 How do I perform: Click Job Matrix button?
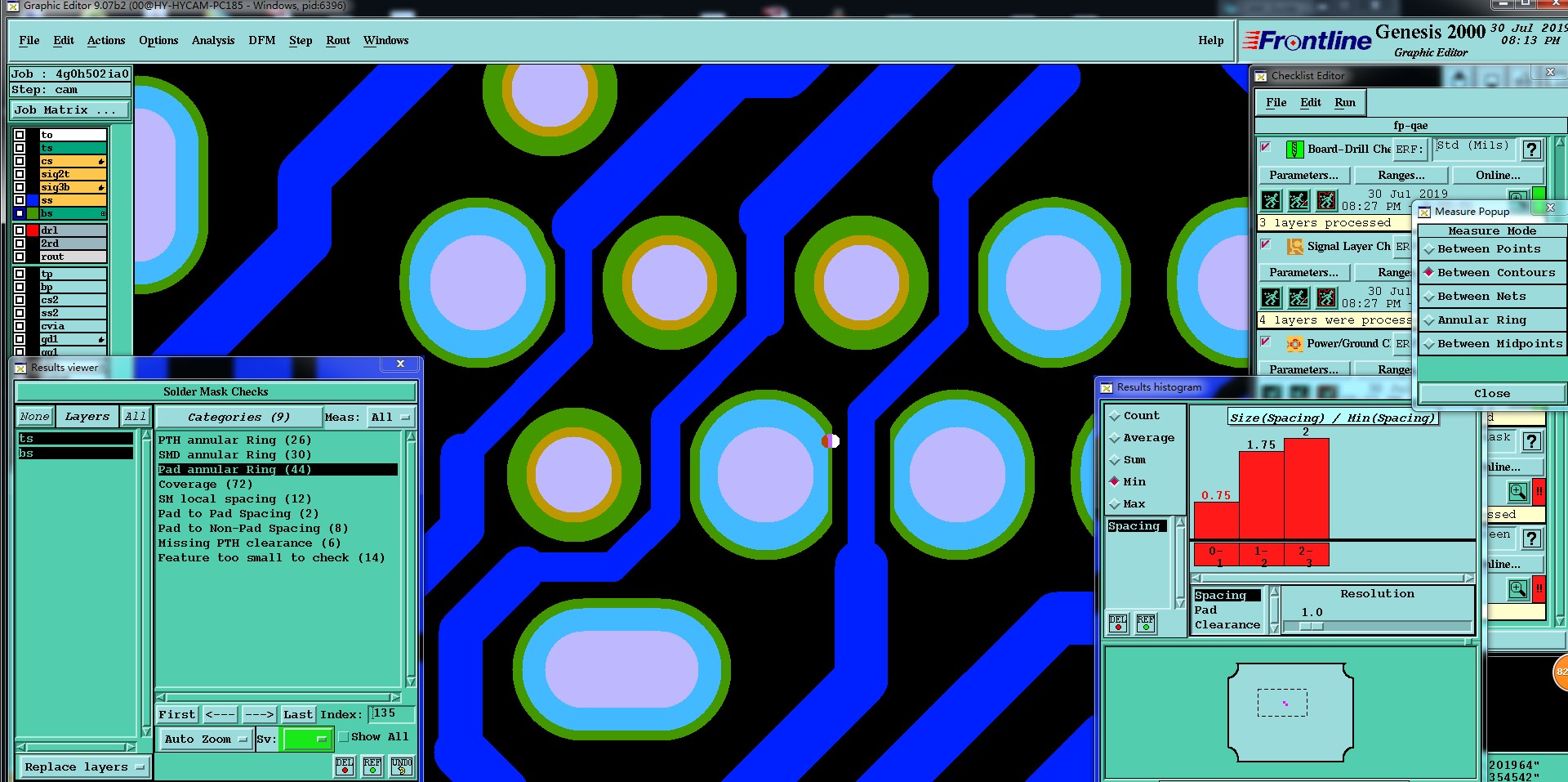pyautogui.click(x=70, y=110)
